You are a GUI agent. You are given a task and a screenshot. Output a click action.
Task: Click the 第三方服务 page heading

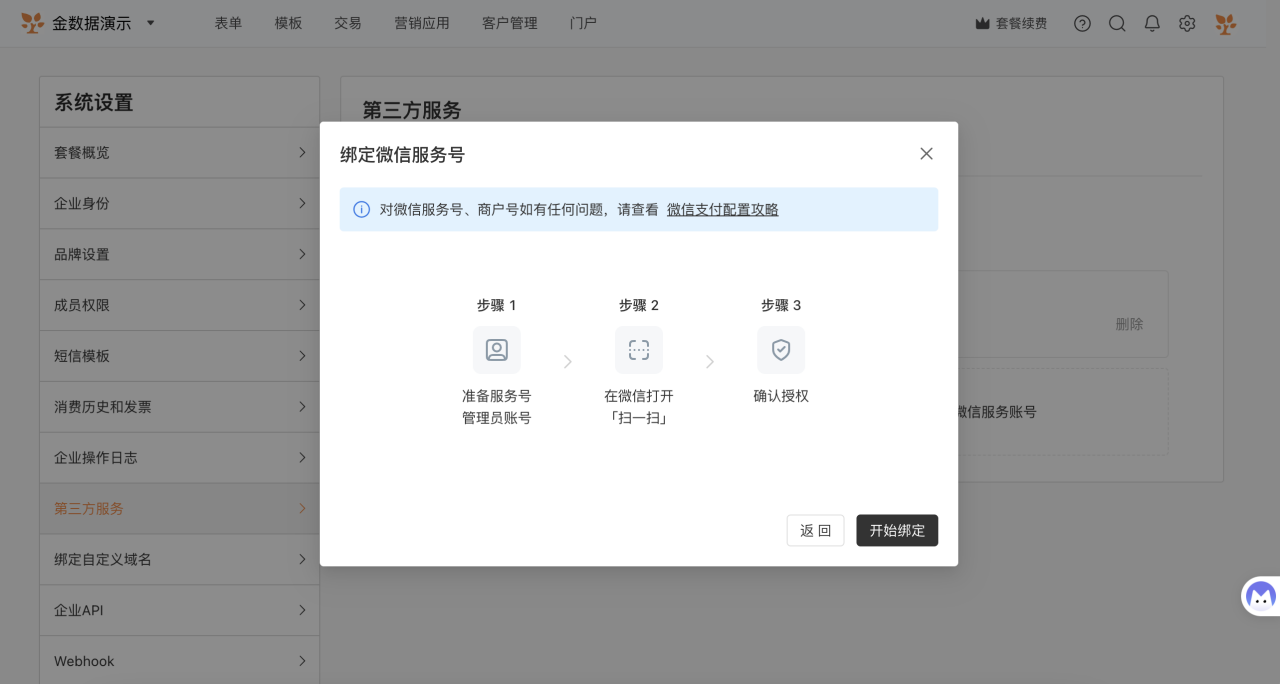click(412, 110)
